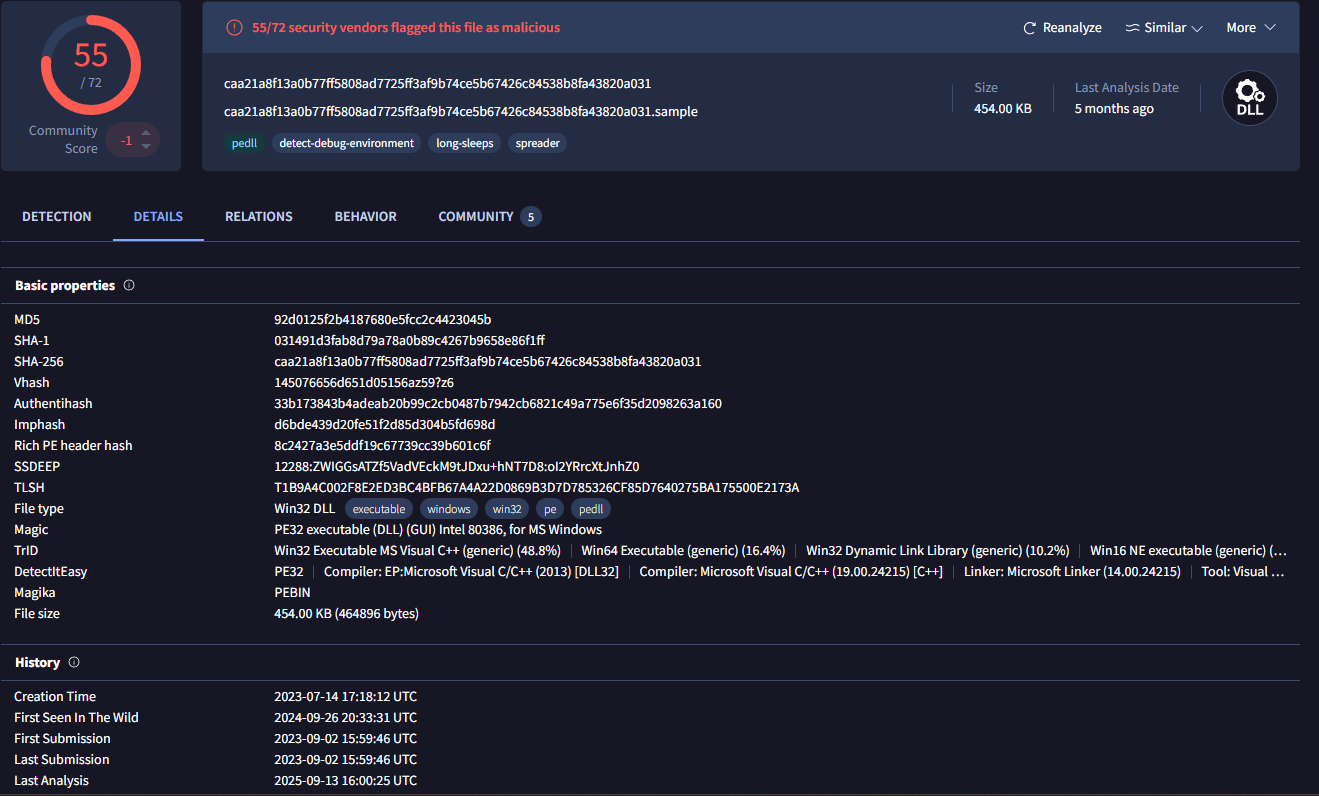Click the SHA-1 hash value
This screenshot has height=796, width=1319.
pyautogui.click(x=409, y=341)
